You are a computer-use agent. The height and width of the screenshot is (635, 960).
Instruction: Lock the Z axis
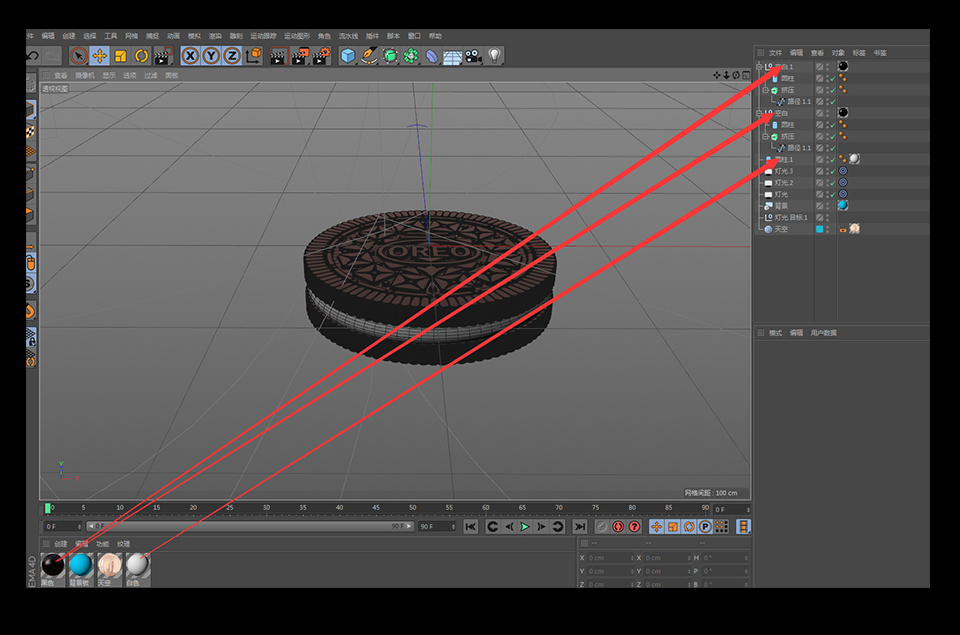(x=232, y=56)
